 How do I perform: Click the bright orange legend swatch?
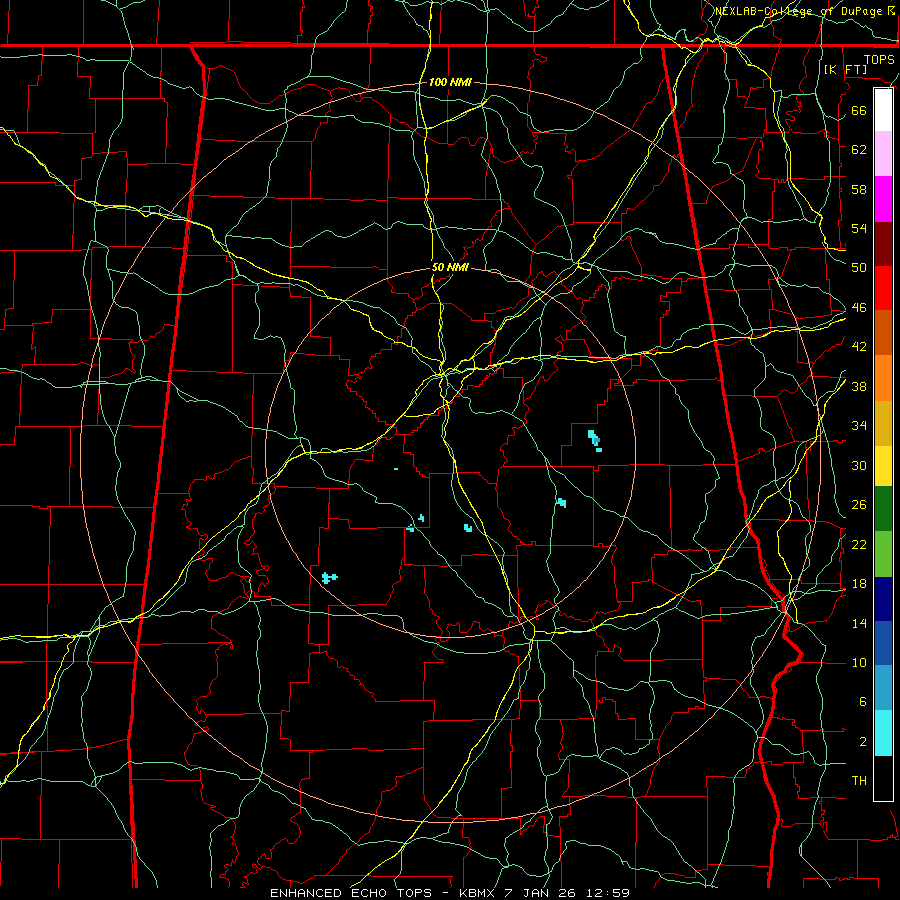(x=883, y=378)
